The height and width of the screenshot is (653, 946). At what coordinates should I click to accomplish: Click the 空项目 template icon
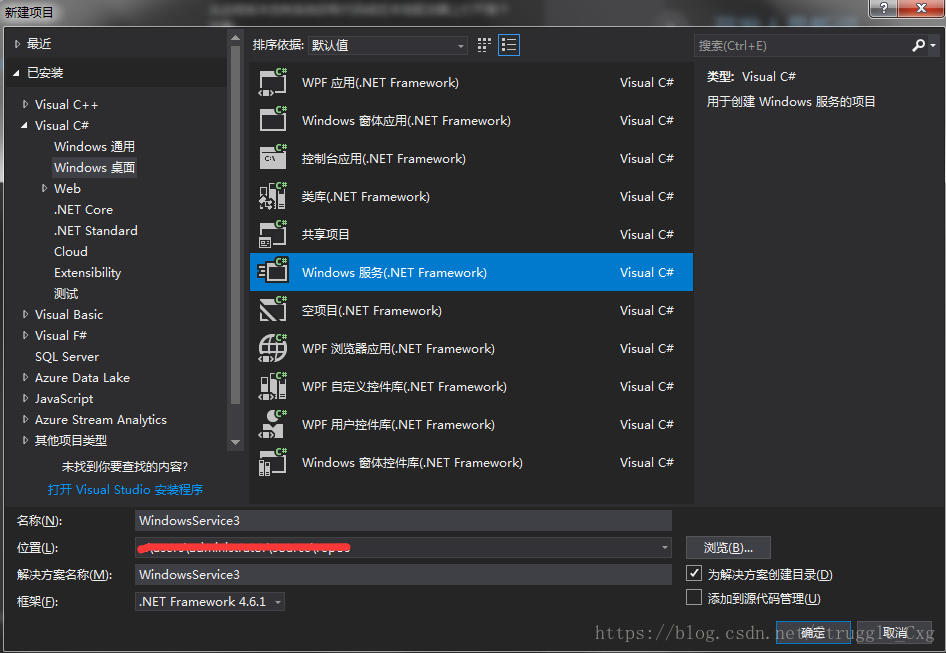pyautogui.click(x=273, y=310)
